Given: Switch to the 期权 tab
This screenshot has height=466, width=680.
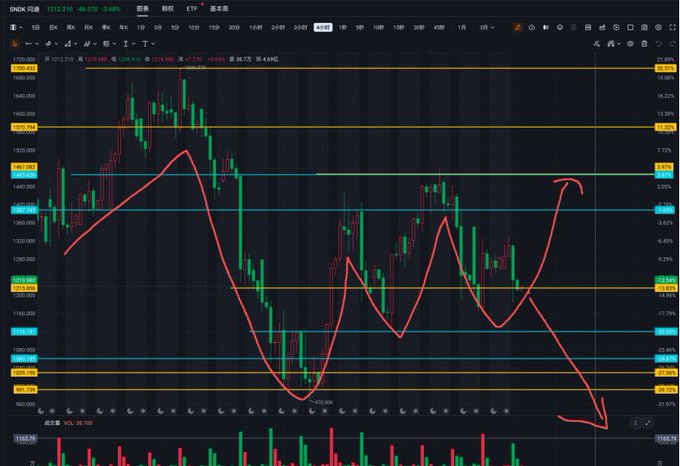Looking at the screenshot, I should (167, 9).
